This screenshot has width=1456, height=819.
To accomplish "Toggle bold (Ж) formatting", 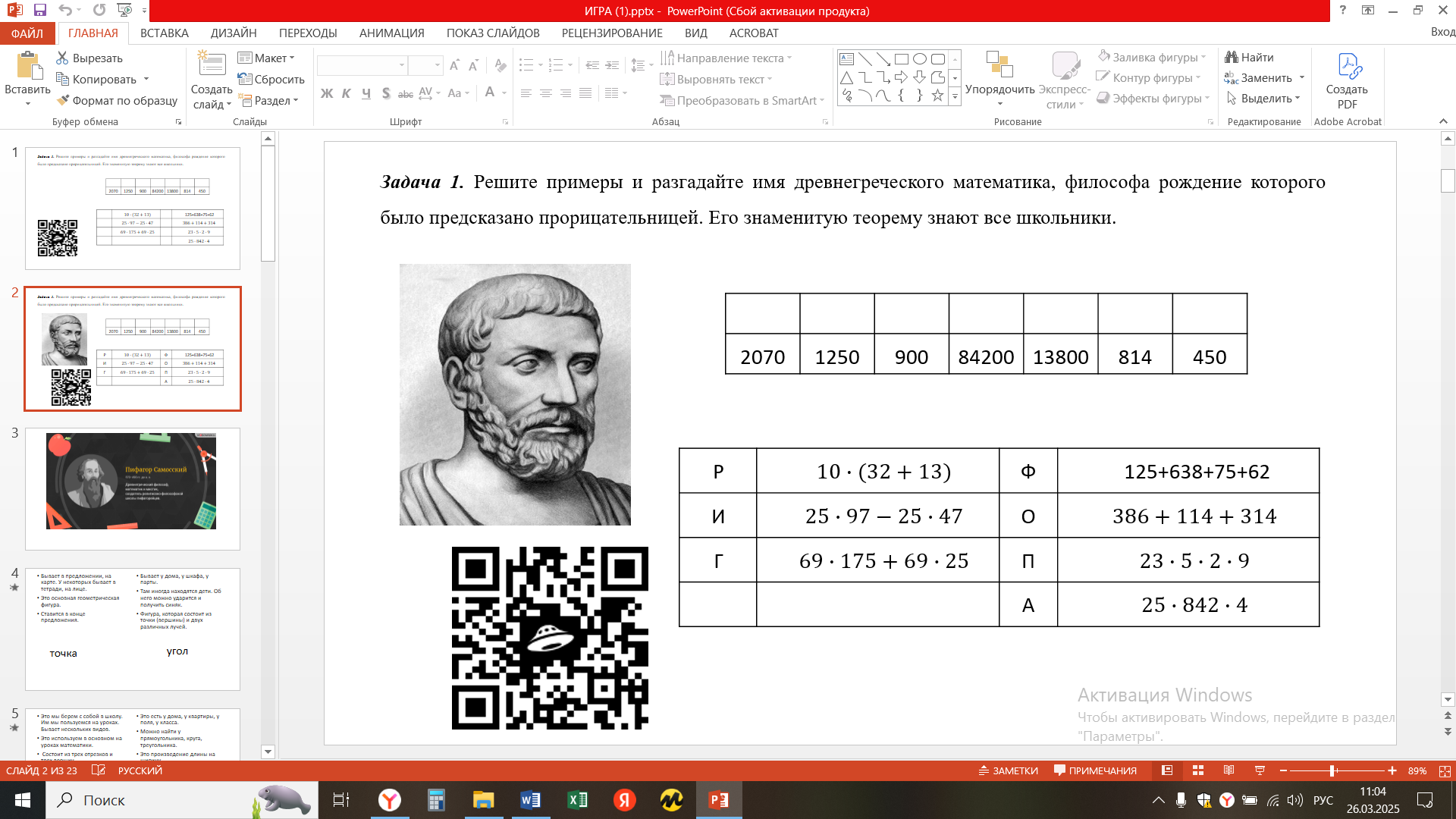I will (x=327, y=93).
